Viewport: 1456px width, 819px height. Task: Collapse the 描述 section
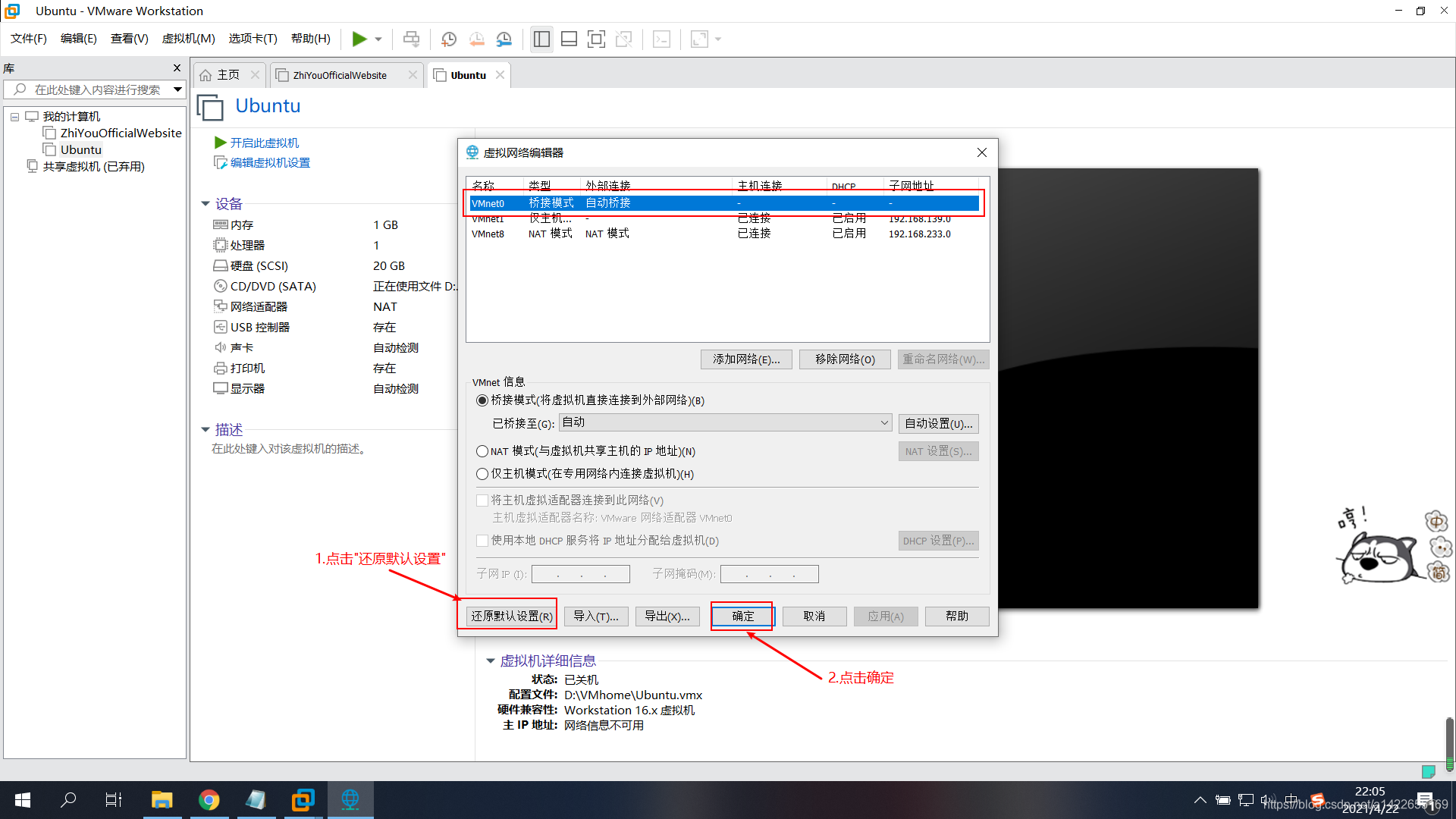click(206, 429)
